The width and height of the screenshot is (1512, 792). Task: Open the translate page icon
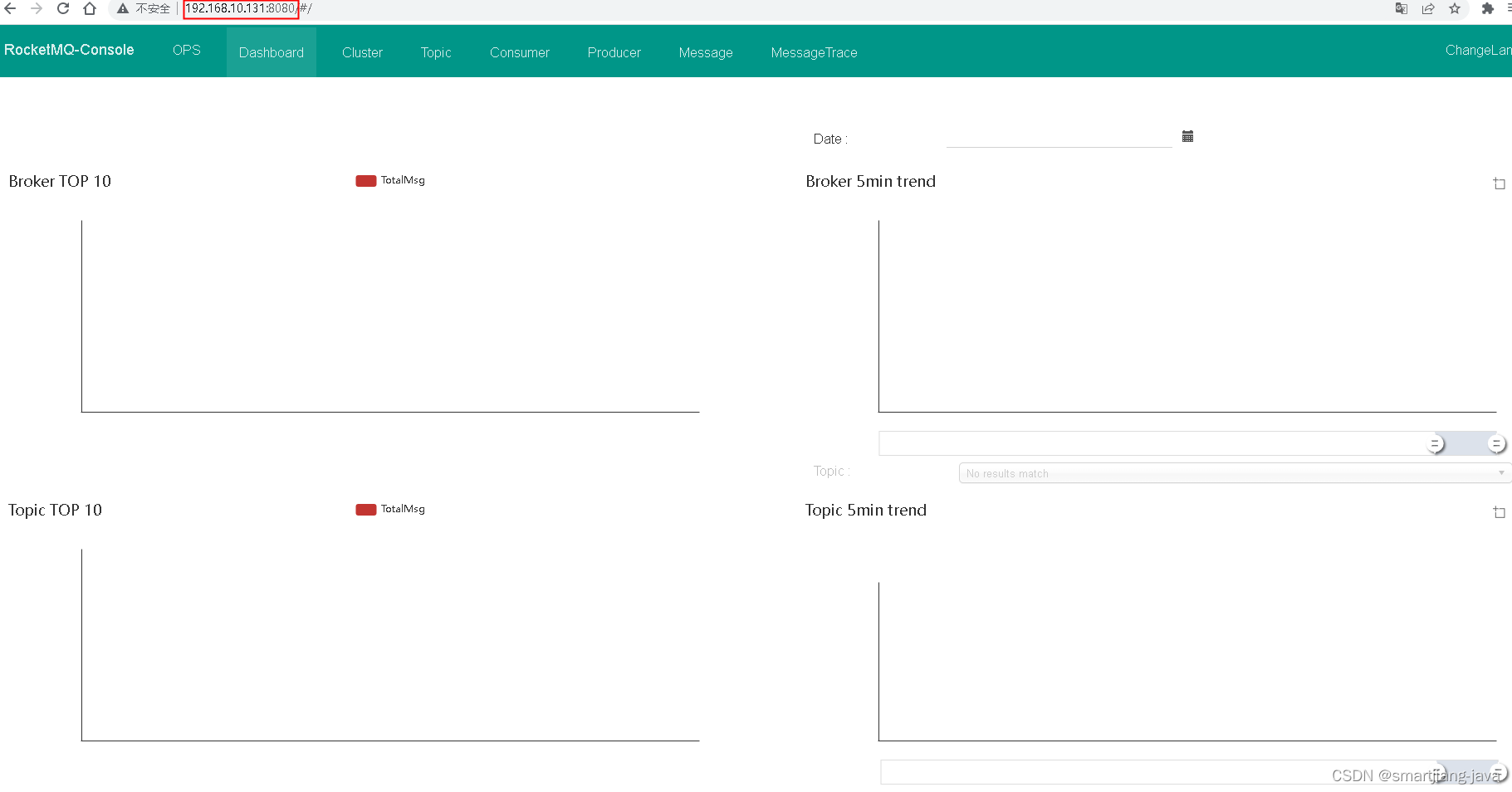[1402, 8]
